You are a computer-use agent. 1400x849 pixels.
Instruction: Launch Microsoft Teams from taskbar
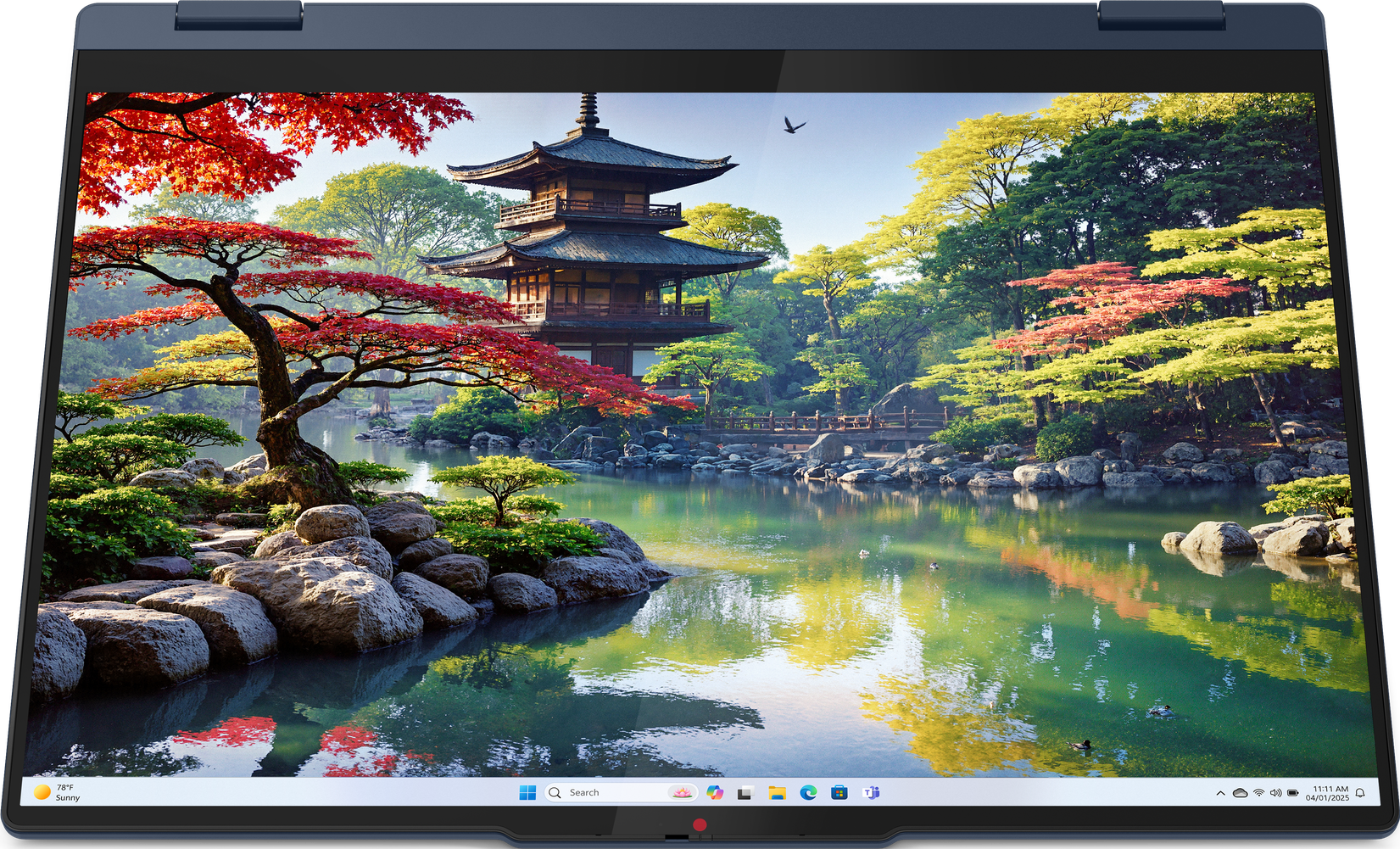coord(871,792)
